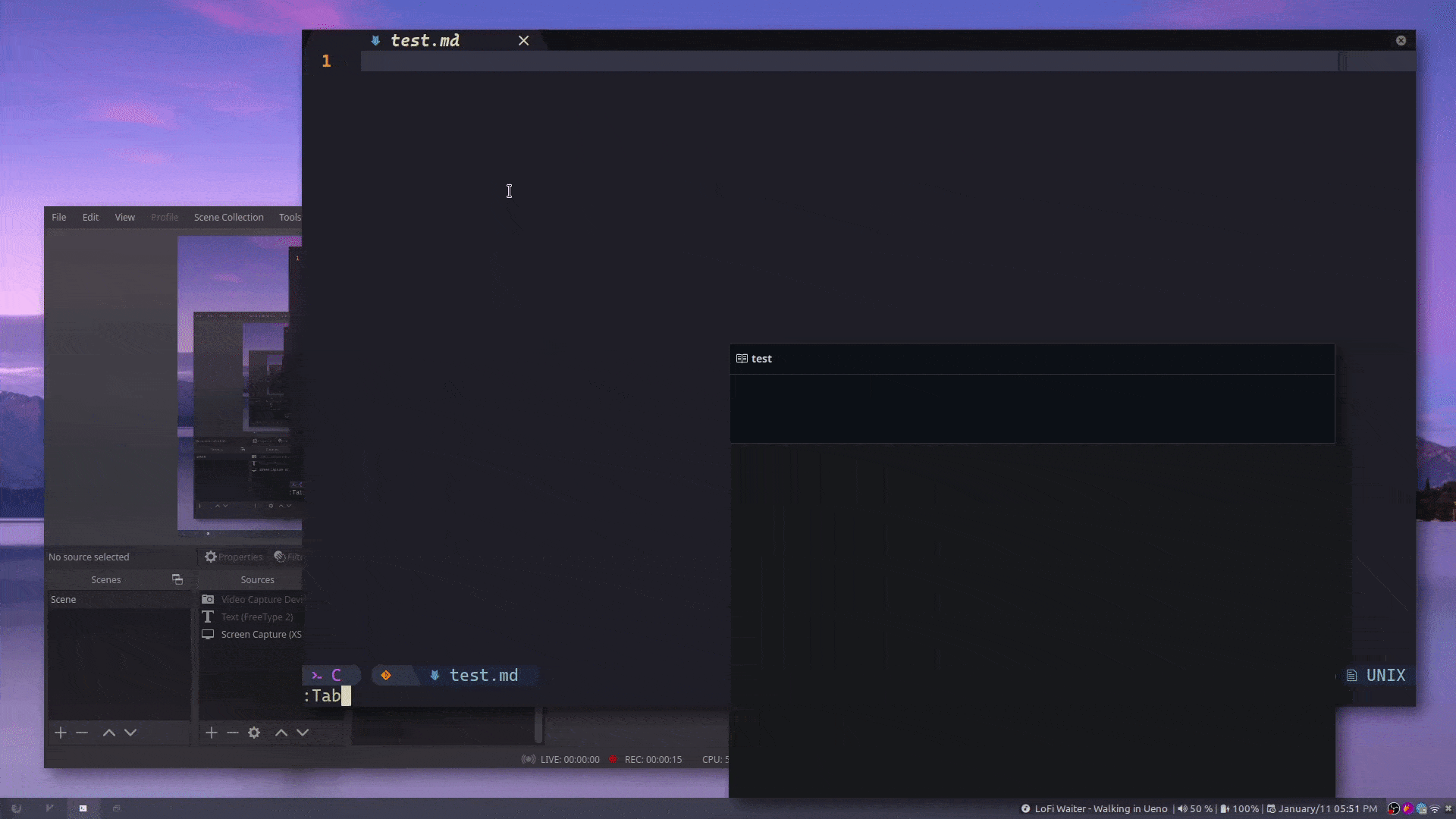
Task: Move scene down with the down chevron
Action: click(130, 733)
